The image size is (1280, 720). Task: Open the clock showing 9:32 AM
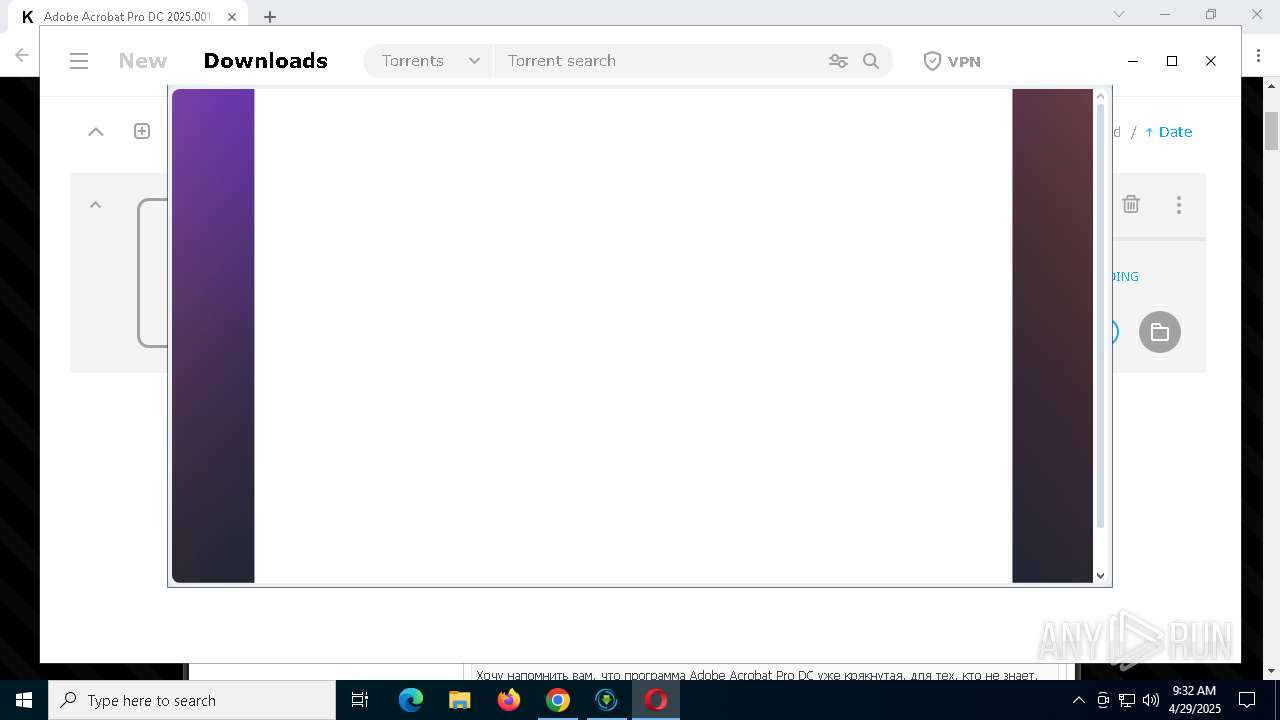(x=1195, y=700)
